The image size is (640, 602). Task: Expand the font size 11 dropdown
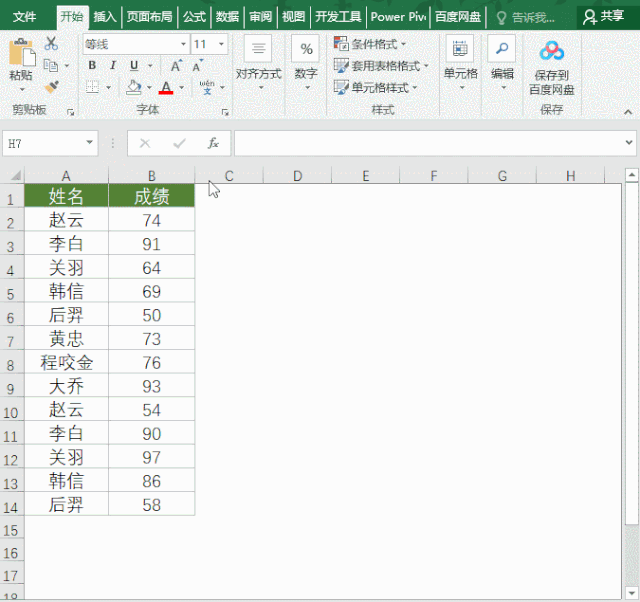[221, 44]
